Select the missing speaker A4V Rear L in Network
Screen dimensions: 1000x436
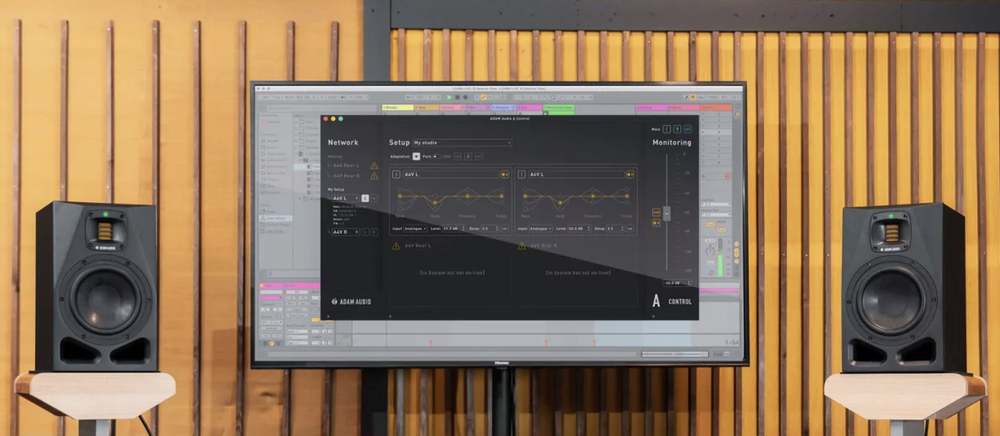click(x=346, y=166)
